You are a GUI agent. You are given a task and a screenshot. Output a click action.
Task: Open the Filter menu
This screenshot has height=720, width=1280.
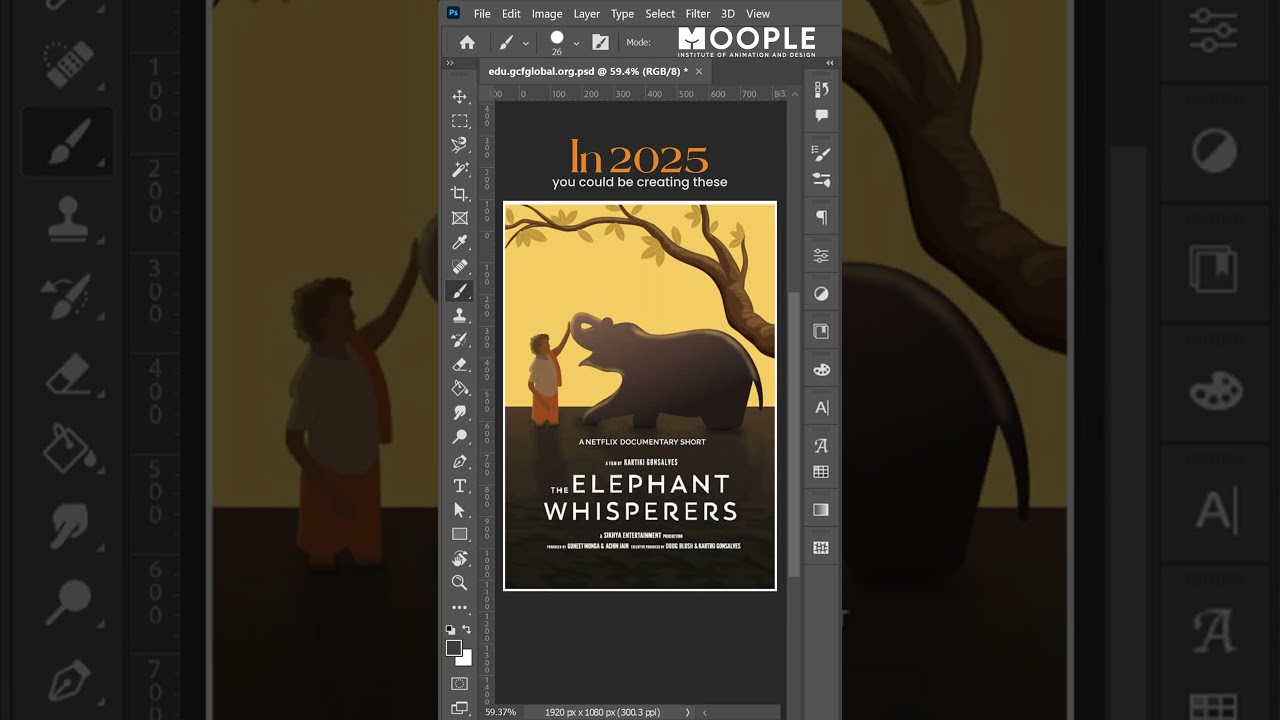(x=698, y=14)
